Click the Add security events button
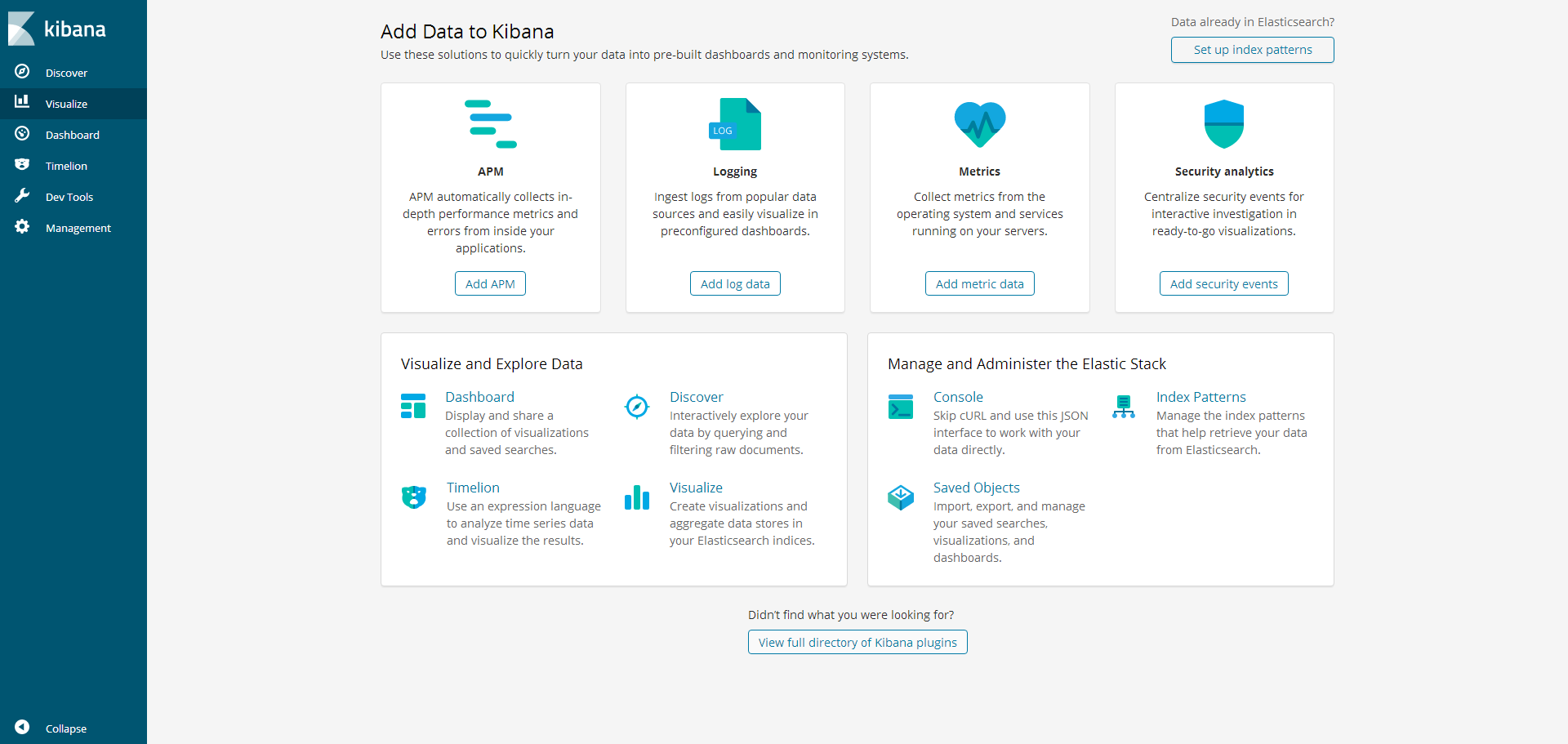The height and width of the screenshot is (744, 1568). pos(1224,283)
